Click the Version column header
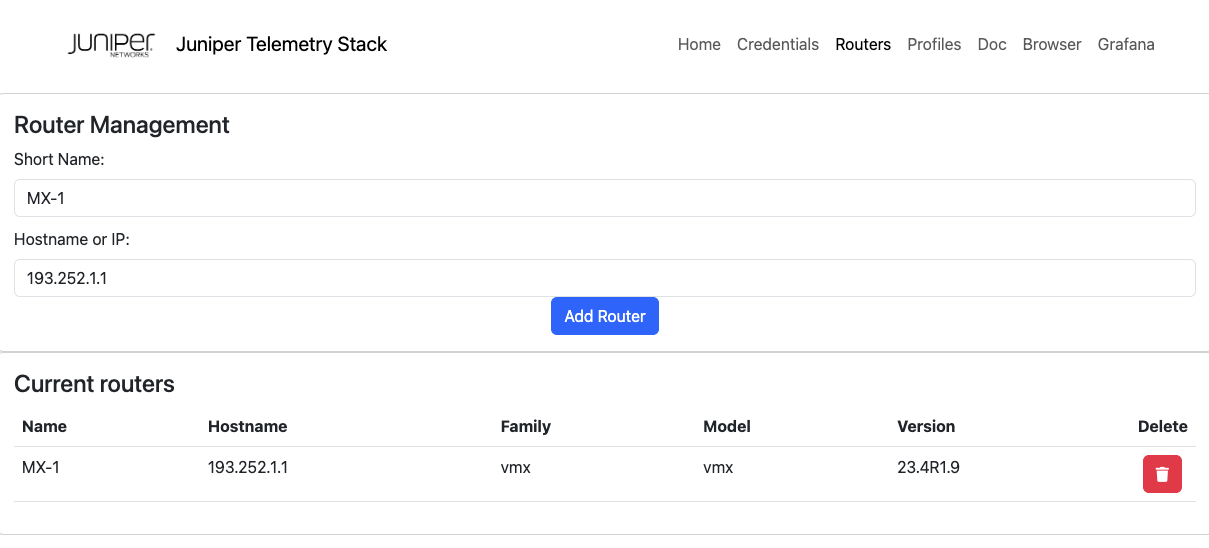 pos(926,426)
